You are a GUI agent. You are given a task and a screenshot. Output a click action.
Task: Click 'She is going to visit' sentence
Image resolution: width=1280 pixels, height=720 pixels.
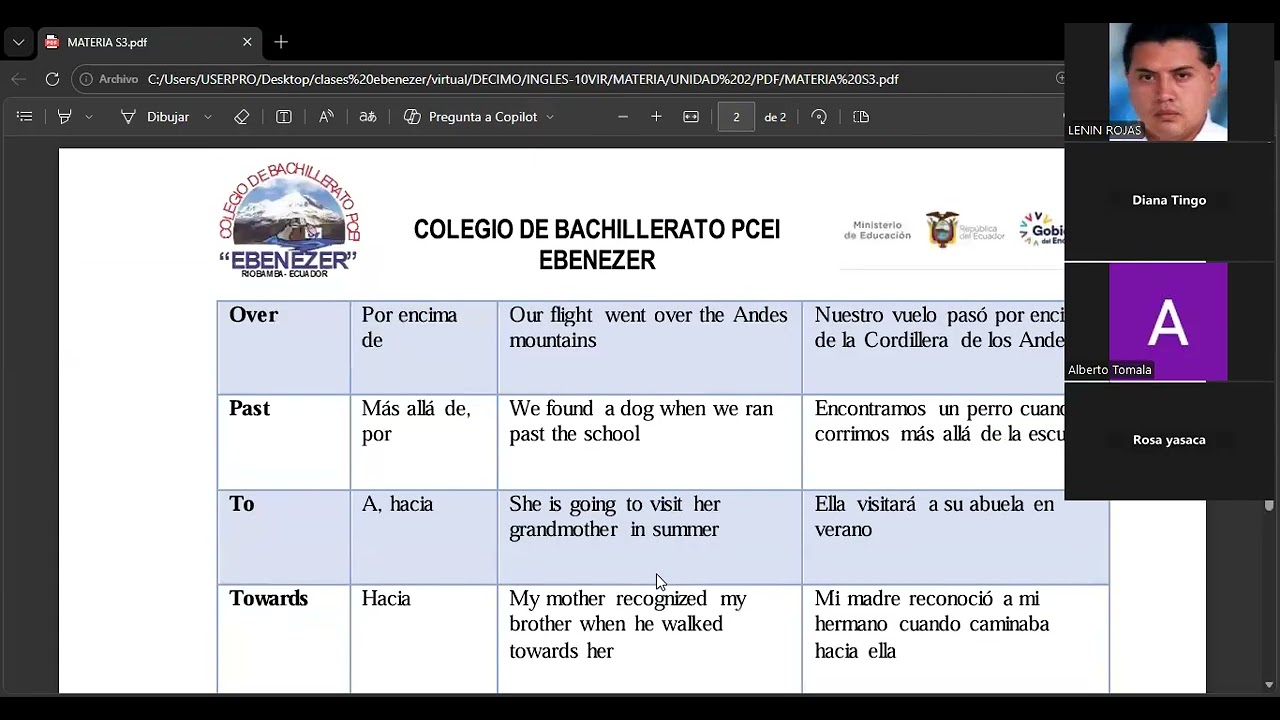tap(615, 516)
